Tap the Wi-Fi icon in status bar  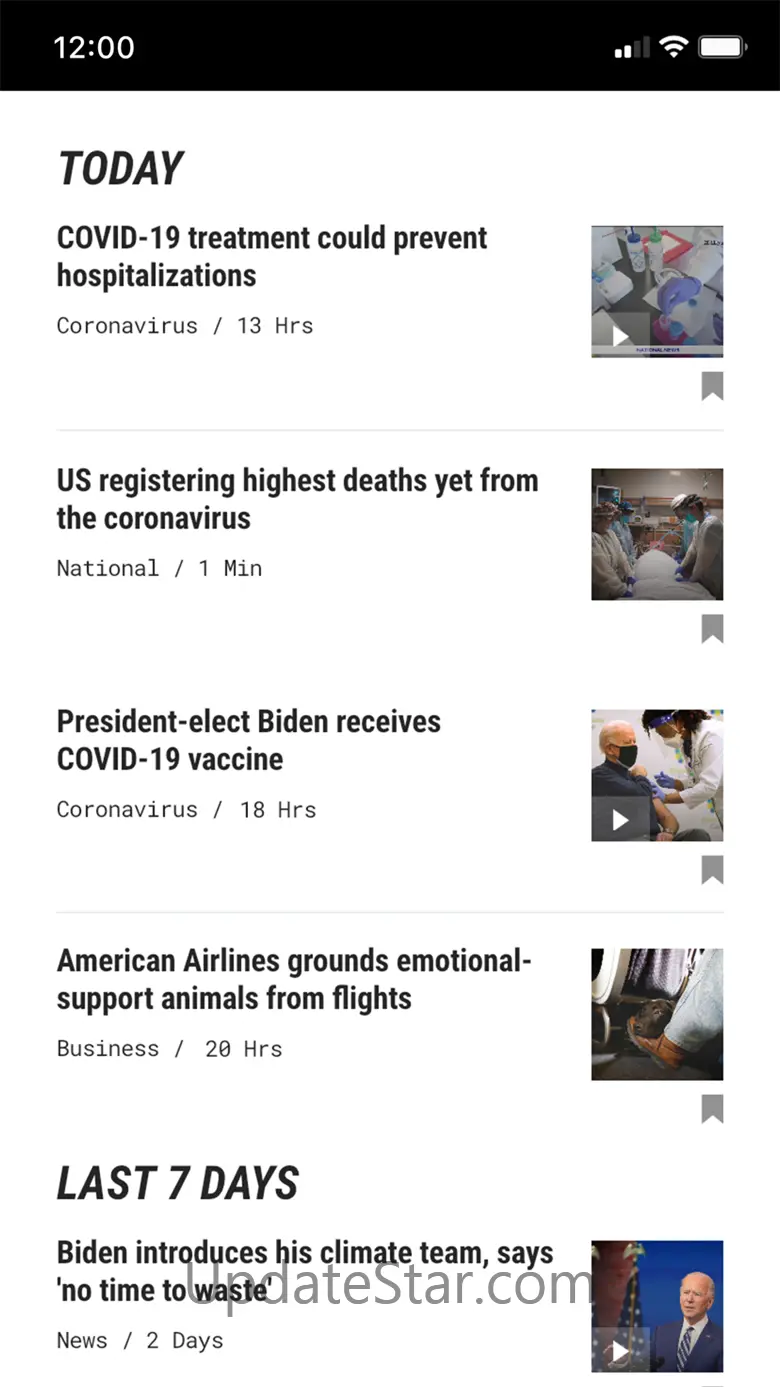pos(674,47)
